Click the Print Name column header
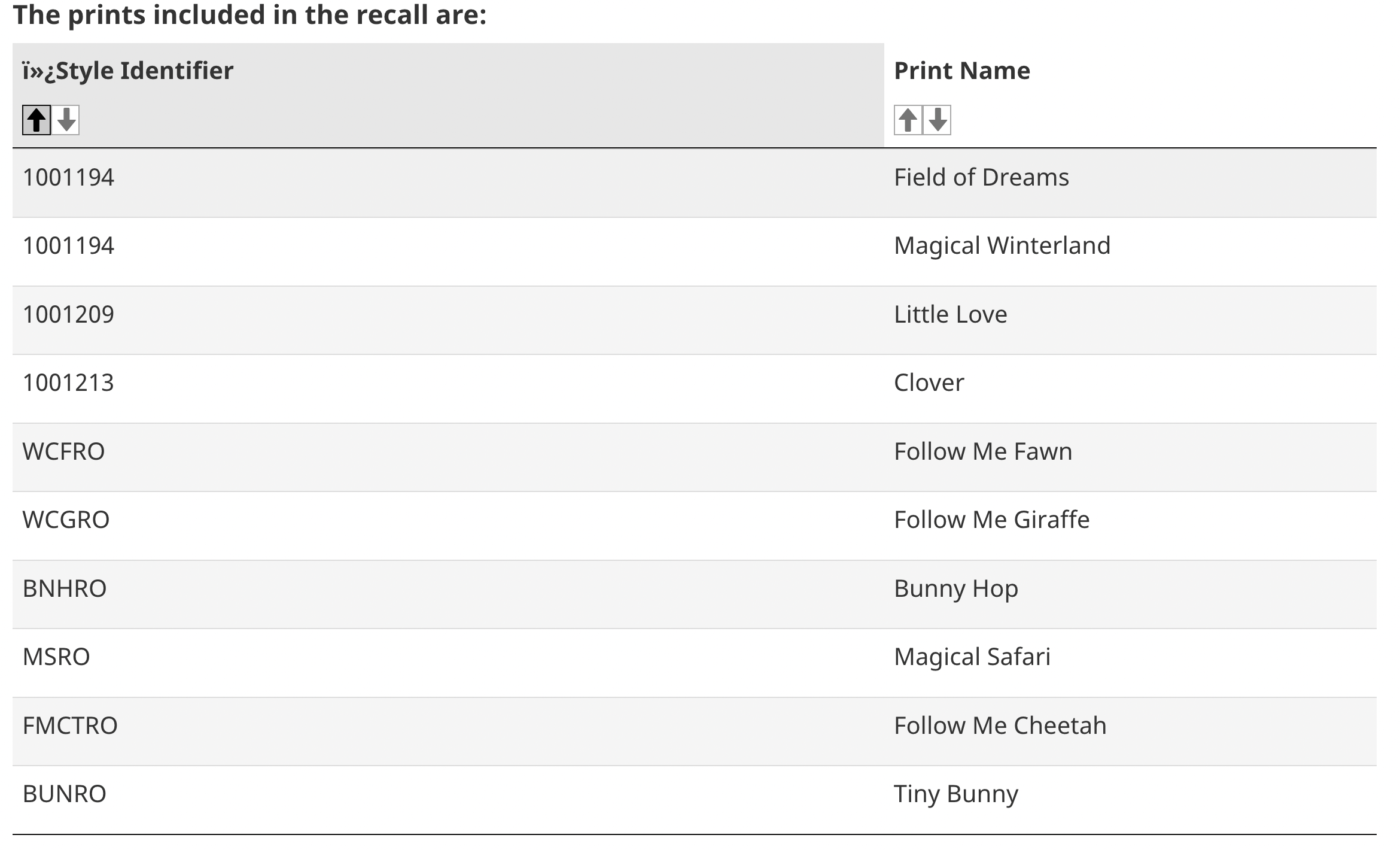This screenshot has width=1400, height=850. point(962,71)
